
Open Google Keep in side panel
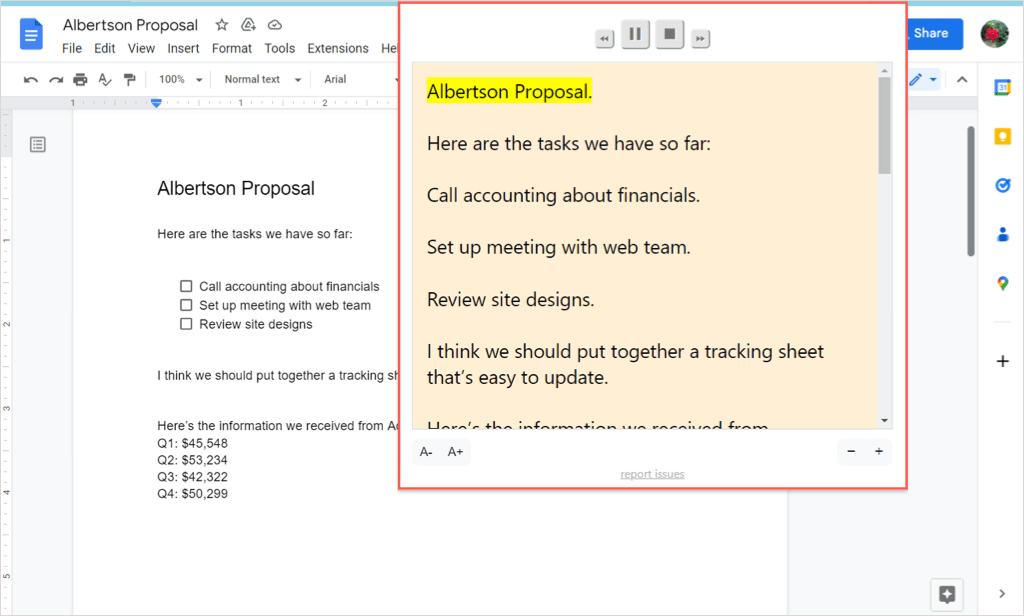tap(1002, 137)
